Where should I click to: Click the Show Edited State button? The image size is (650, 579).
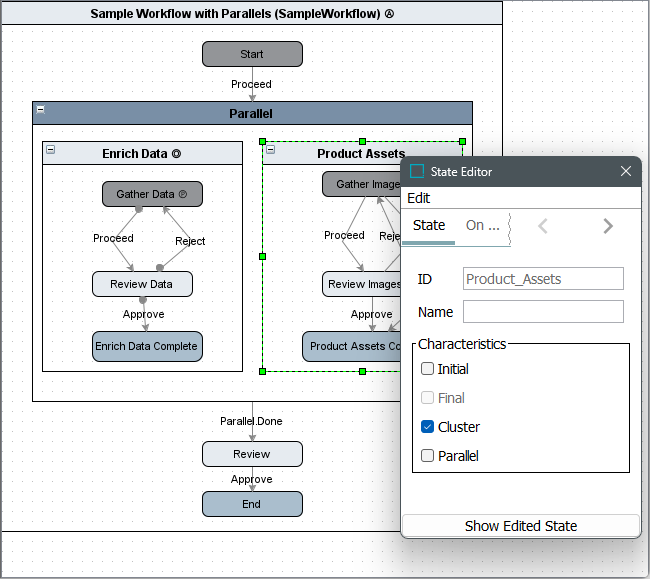click(x=520, y=526)
